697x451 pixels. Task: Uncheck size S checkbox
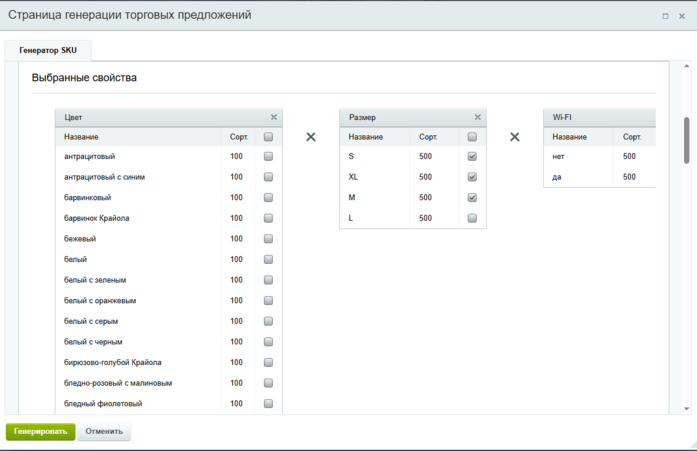(473, 156)
